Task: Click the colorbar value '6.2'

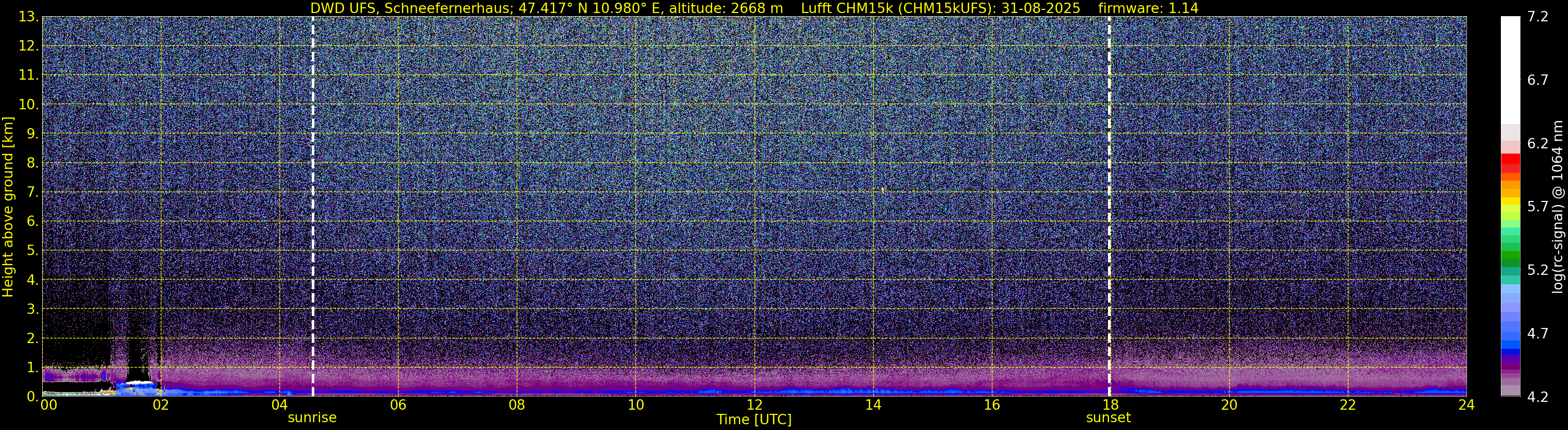Action: 1538,144
